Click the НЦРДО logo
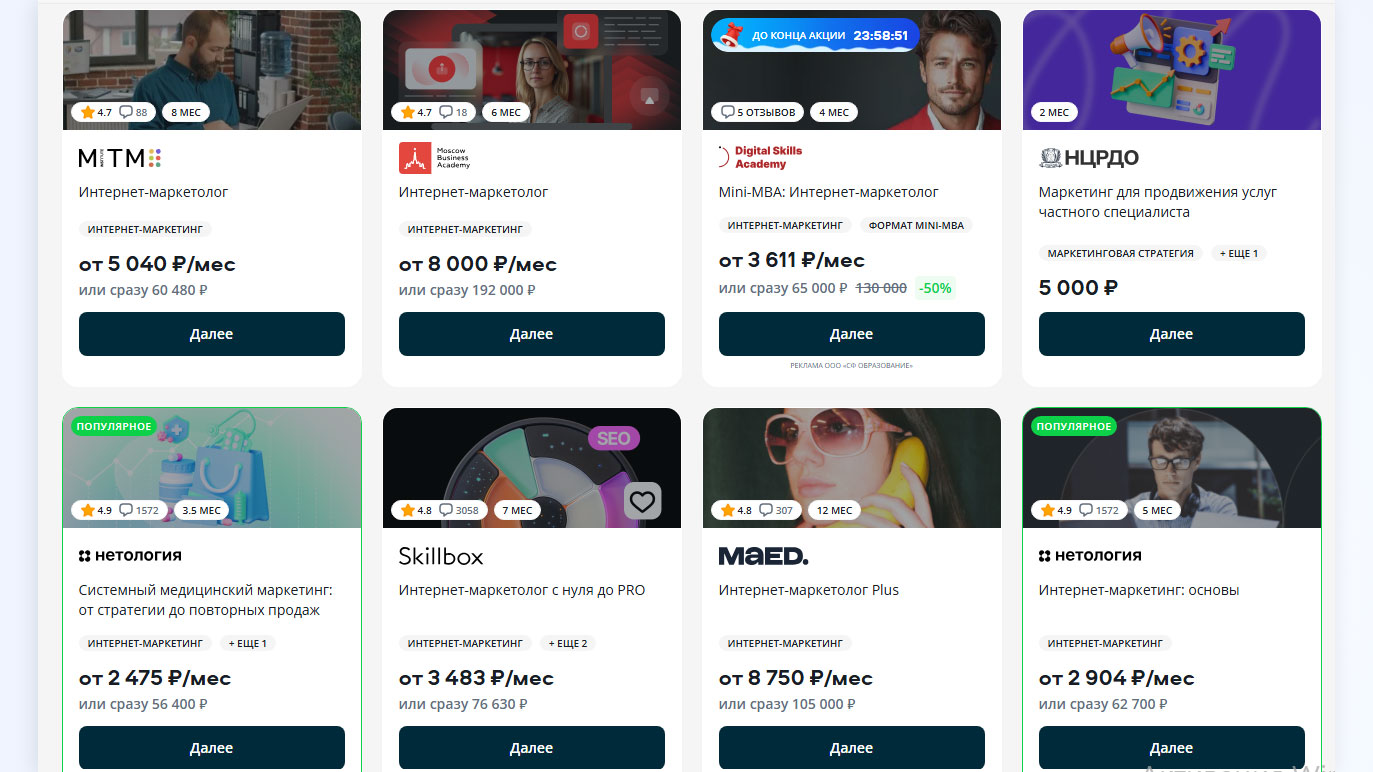 coord(1089,158)
